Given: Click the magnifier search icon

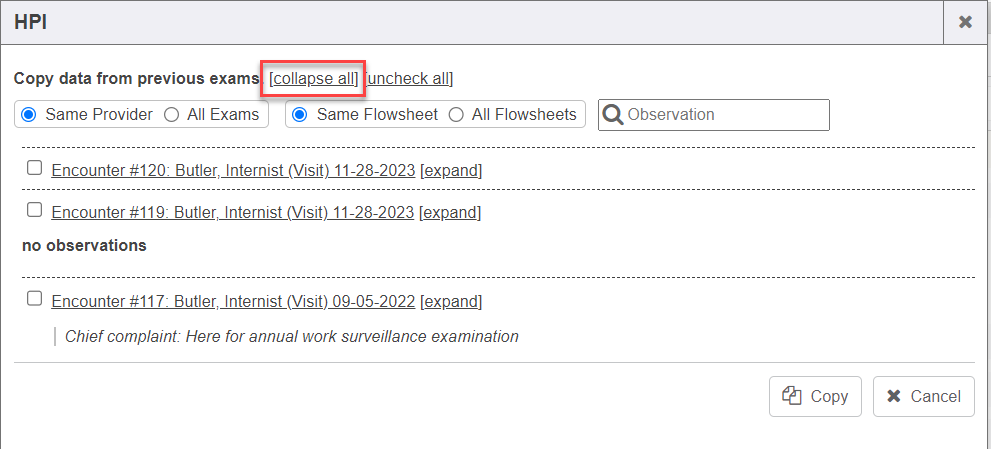Looking at the screenshot, I should coord(613,114).
